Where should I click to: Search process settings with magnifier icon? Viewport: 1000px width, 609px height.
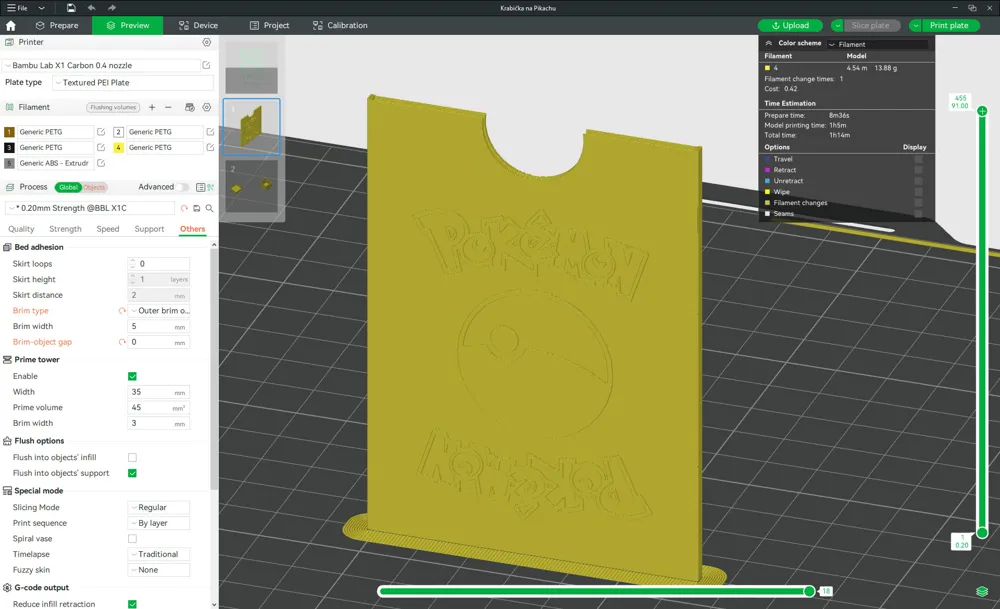point(209,208)
